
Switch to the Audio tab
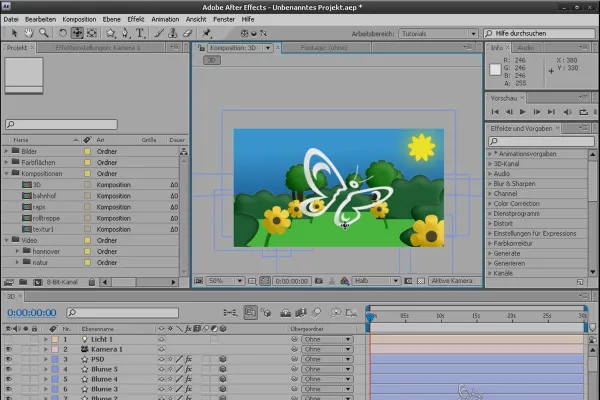pyautogui.click(x=526, y=47)
